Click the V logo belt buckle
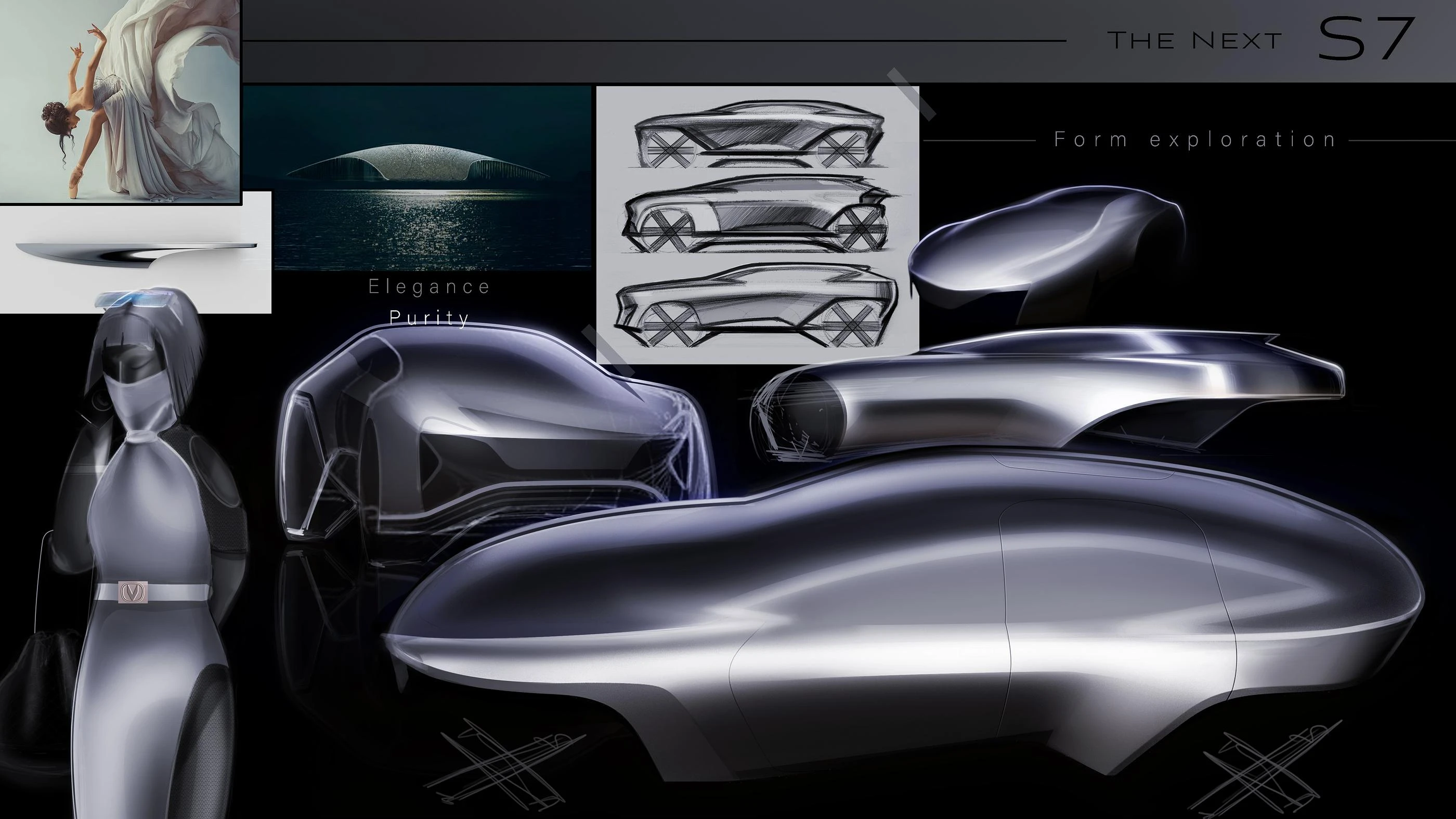 coord(134,592)
